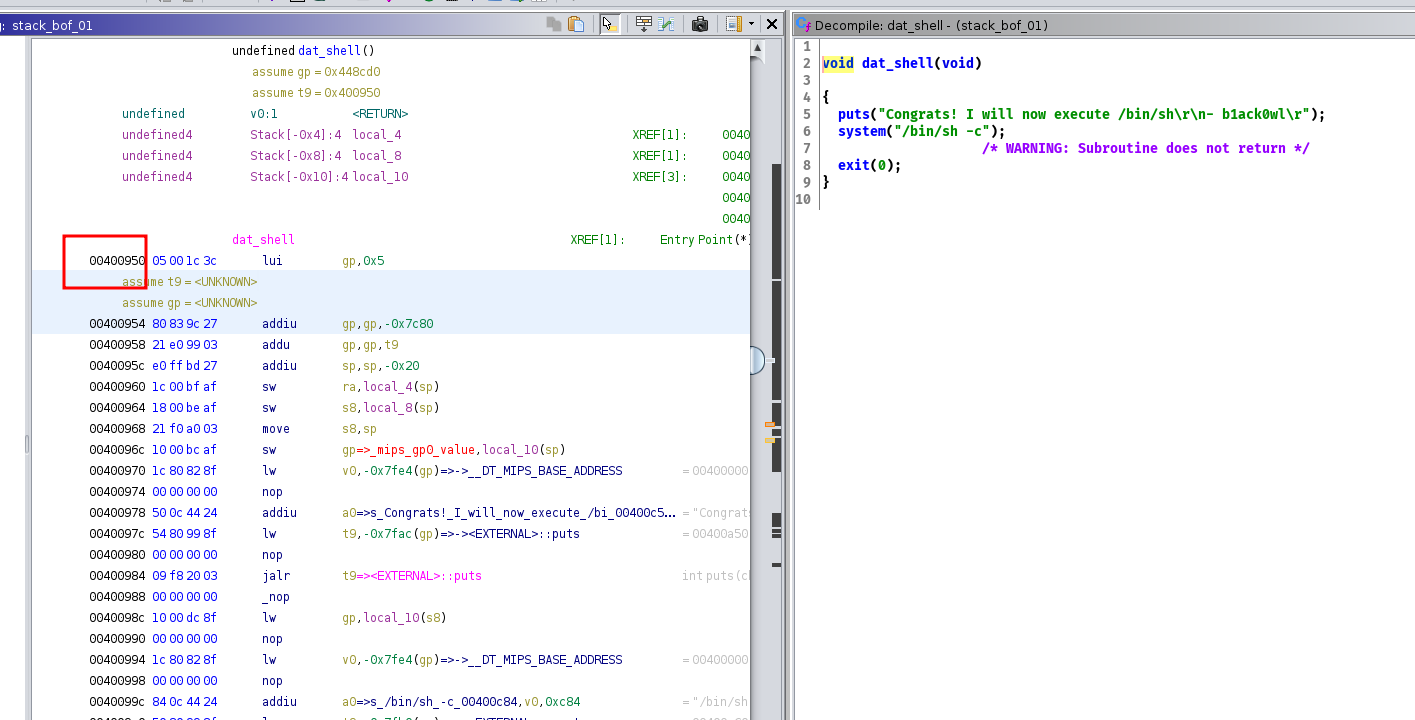The image size is (1415, 720).
Task: Click the system call in decompiler
Action: click(x=861, y=131)
